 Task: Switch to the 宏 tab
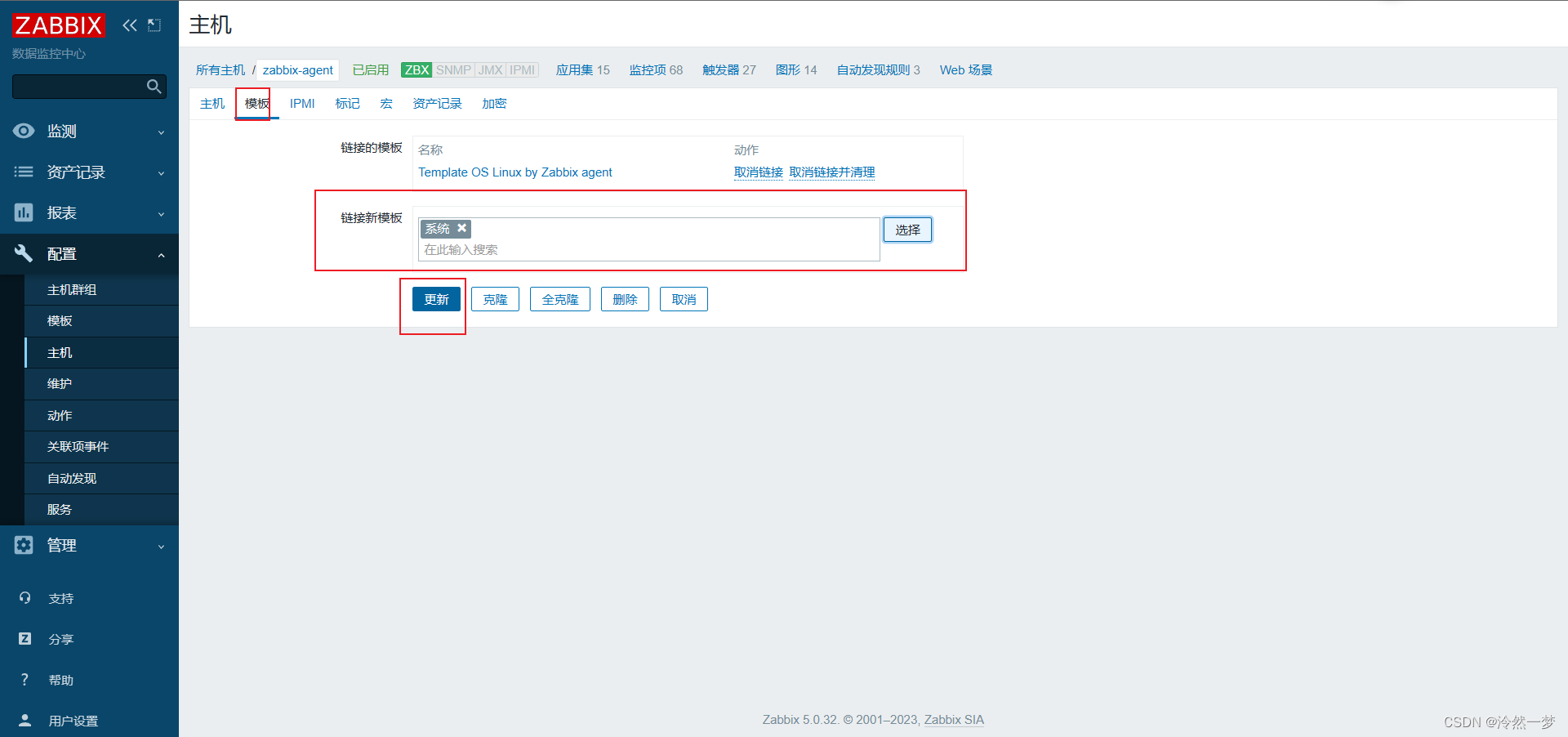[x=386, y=104]
